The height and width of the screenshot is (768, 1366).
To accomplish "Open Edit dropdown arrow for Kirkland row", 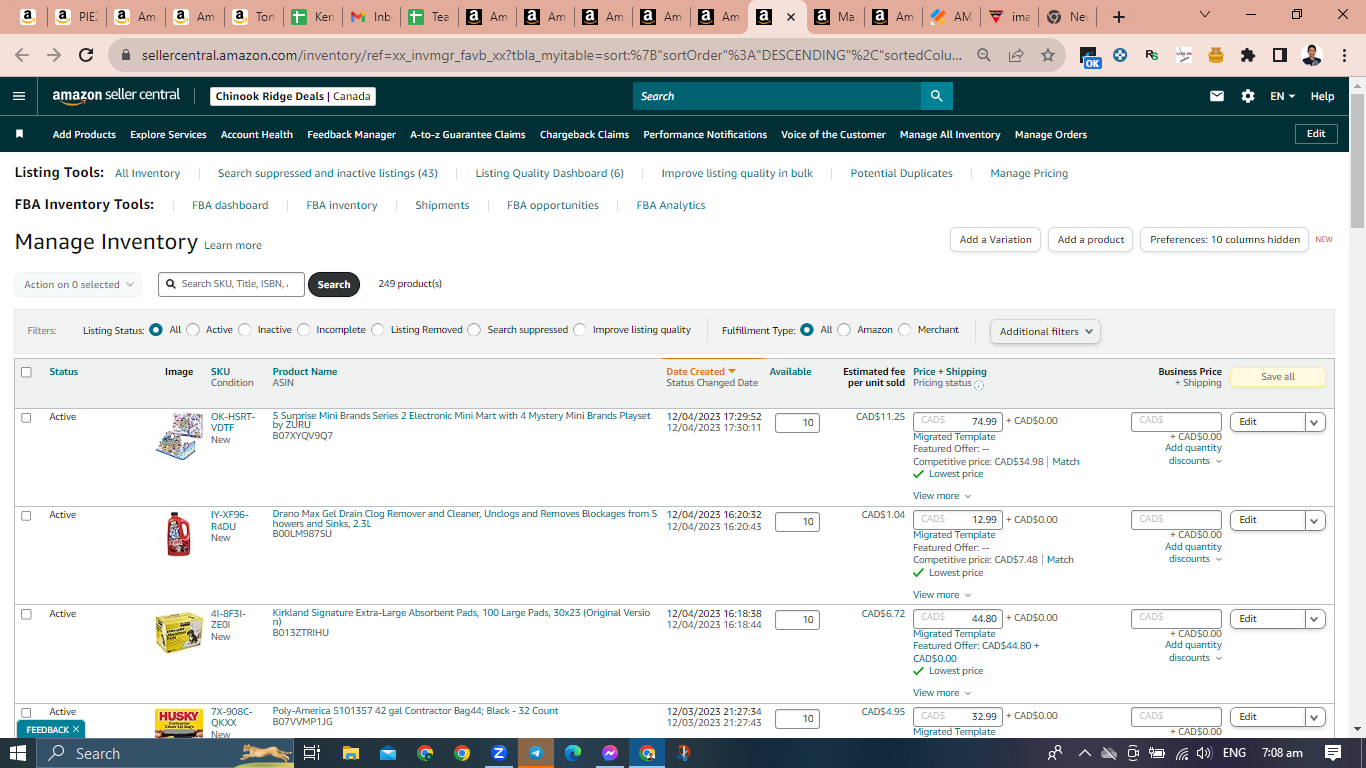I will tap(1315, 619).
